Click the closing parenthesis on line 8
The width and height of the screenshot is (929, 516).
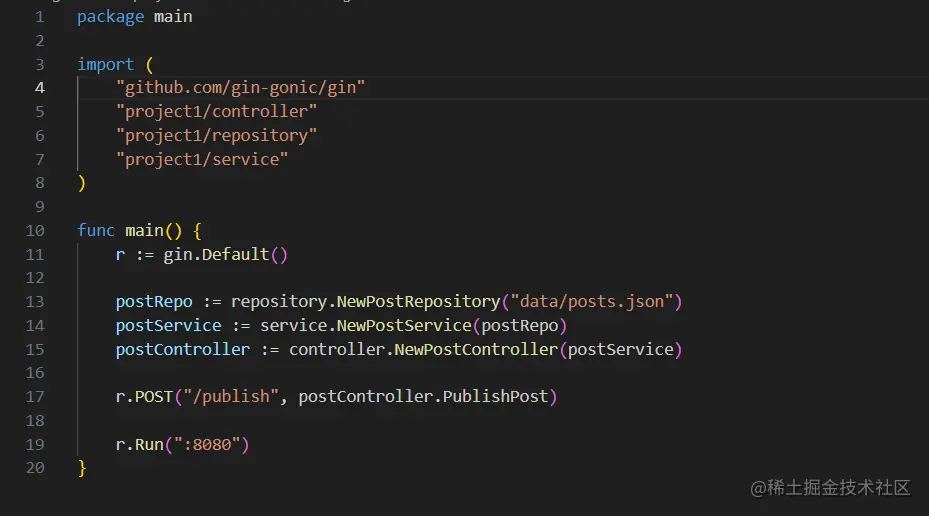[82, 183]
